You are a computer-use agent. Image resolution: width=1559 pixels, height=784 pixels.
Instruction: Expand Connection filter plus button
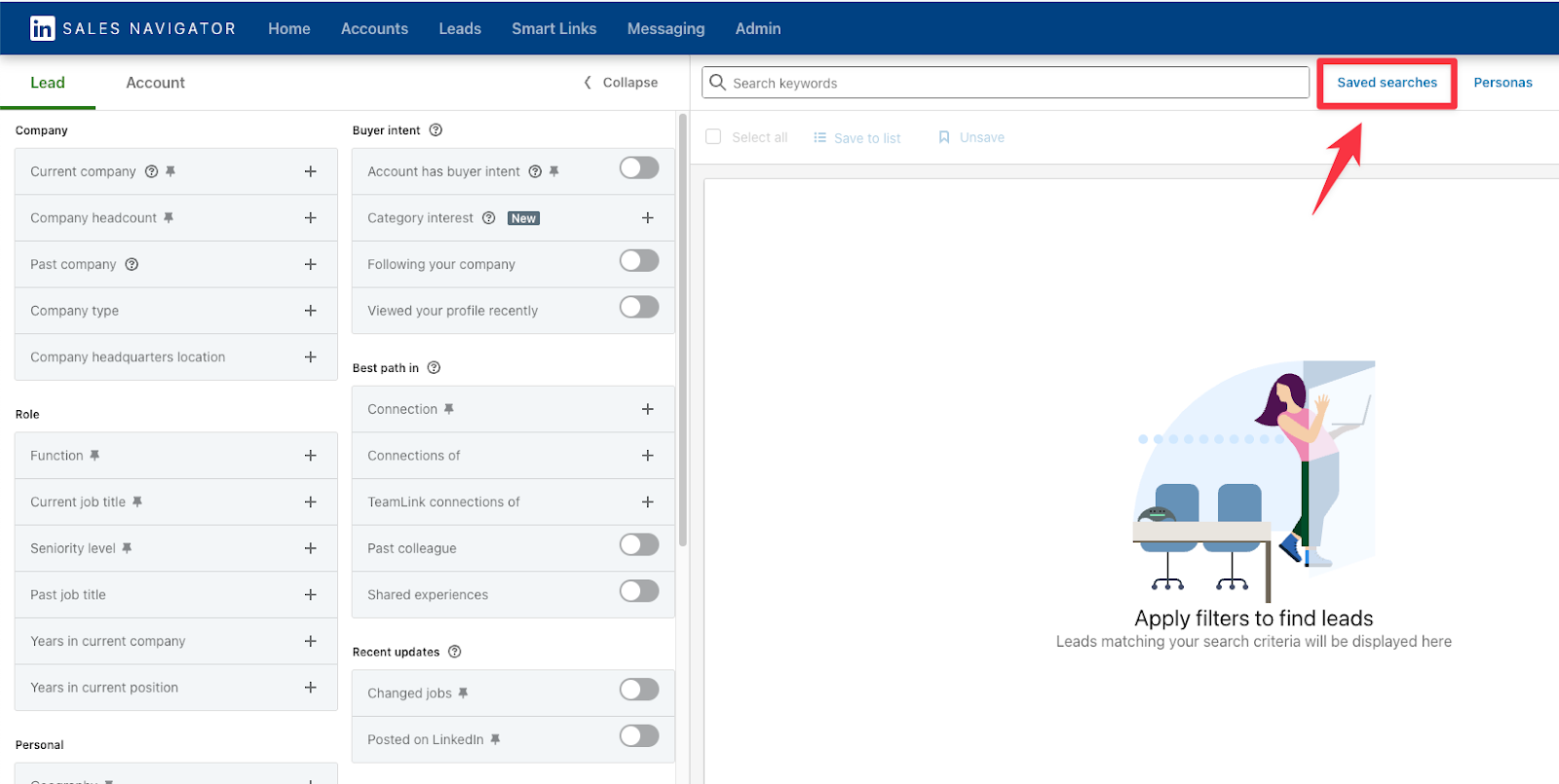click(648, 409)
